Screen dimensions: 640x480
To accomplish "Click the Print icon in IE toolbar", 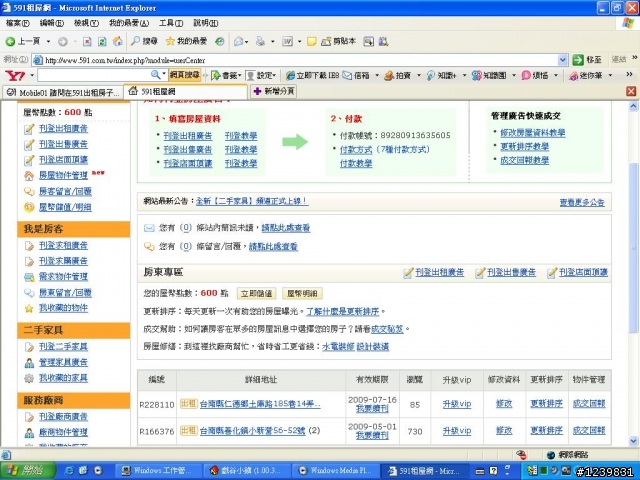I will (x=260, y=41).
